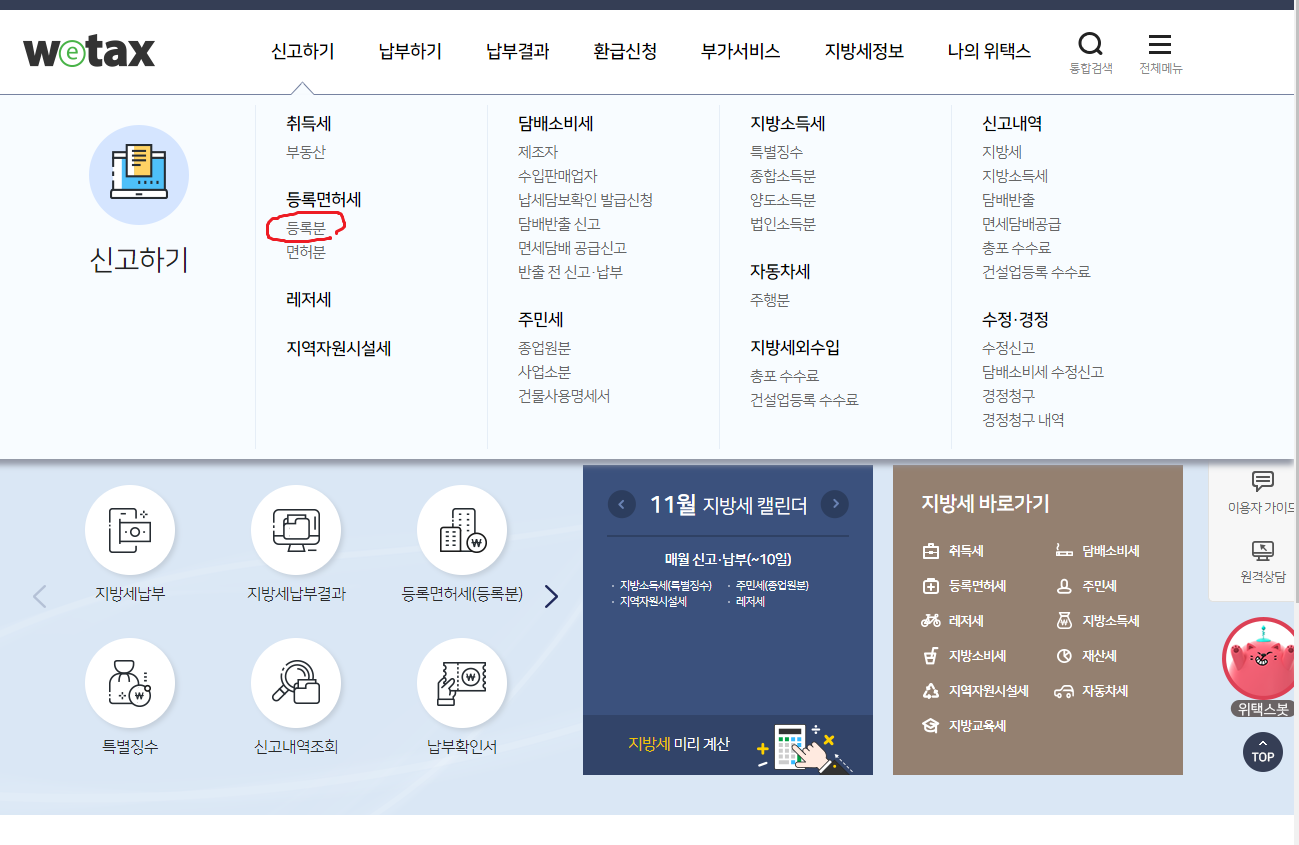The width and height of the screenshot is (1299, 845).
Task: Open 지방교육세 in 지방세 바로가기
Action: point(964,726)
